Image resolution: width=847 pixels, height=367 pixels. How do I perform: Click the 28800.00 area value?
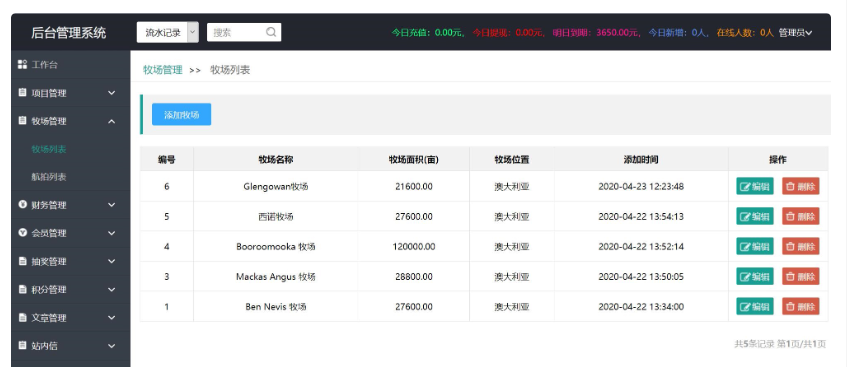point(414,277)
